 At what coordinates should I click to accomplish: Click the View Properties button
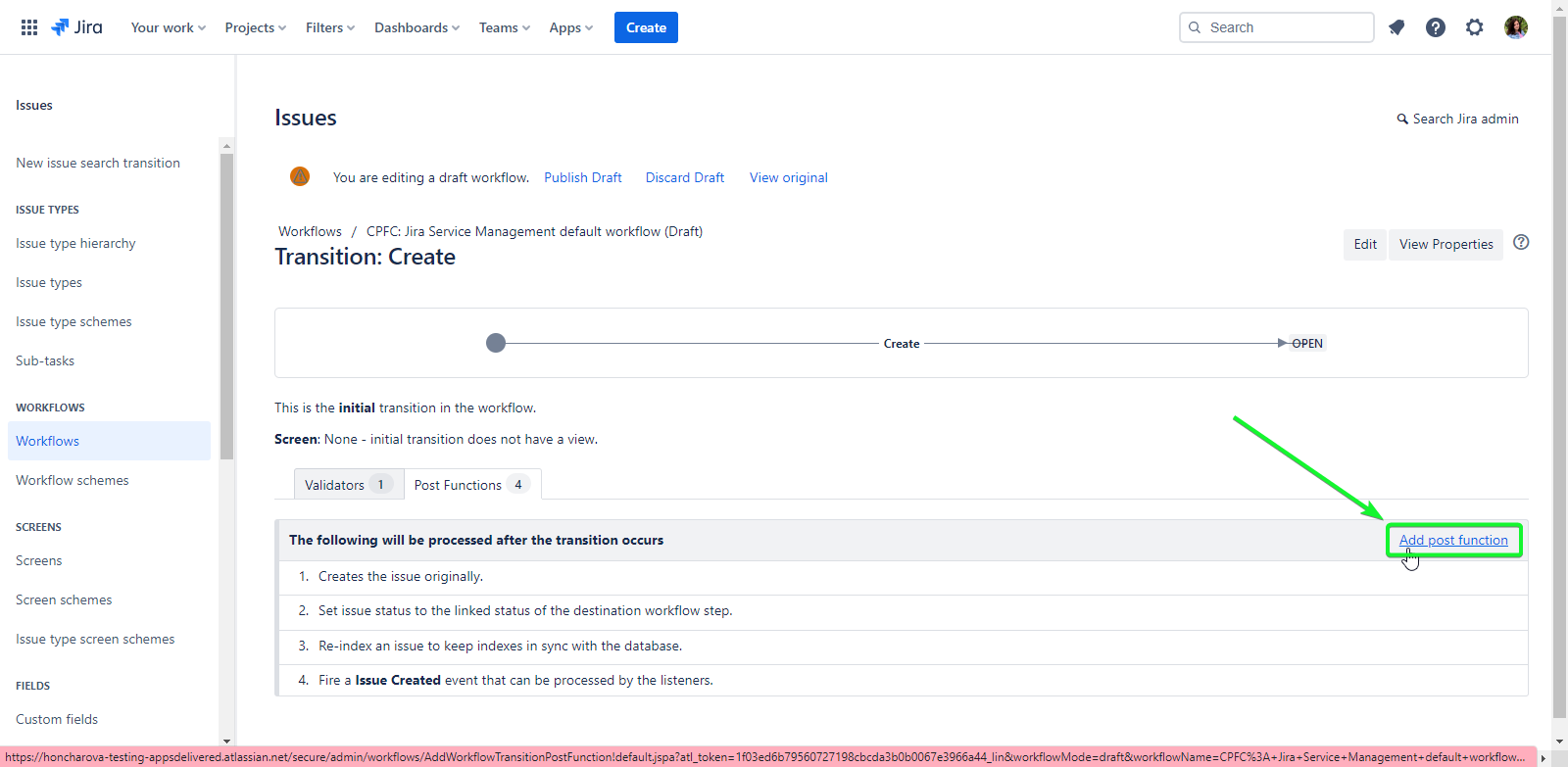pyautogui.click(x=1445, y=244)
